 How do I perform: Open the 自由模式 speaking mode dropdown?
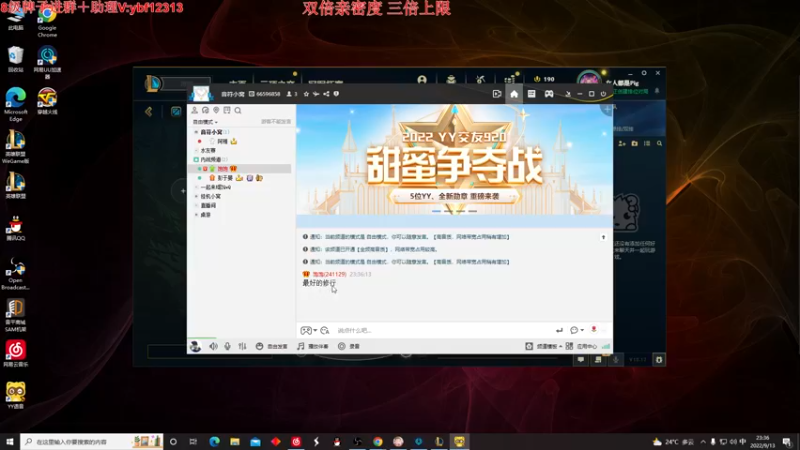(x=205, y=122)
